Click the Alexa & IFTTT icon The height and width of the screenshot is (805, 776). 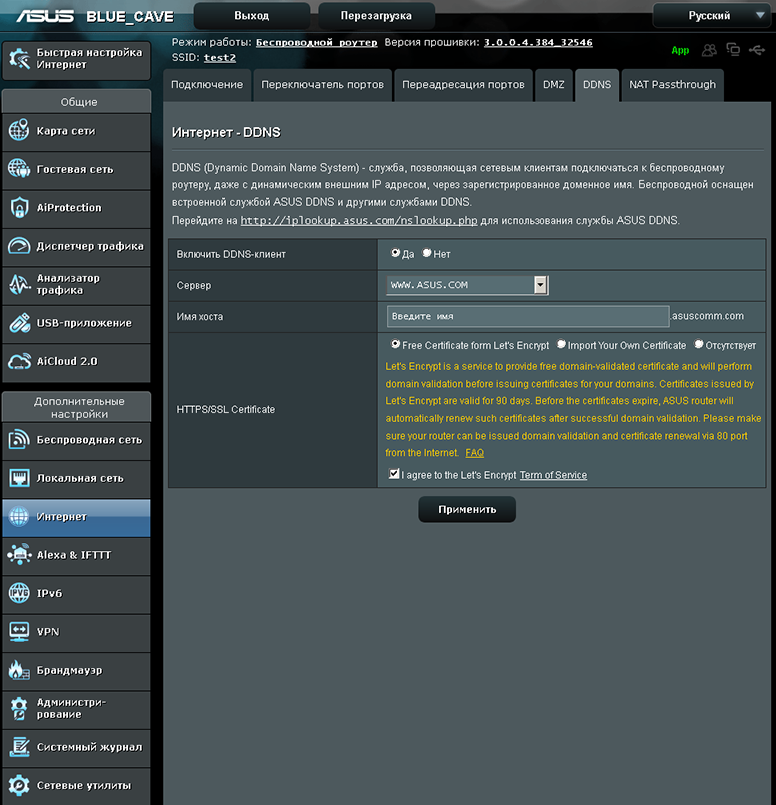coord(19,554)
